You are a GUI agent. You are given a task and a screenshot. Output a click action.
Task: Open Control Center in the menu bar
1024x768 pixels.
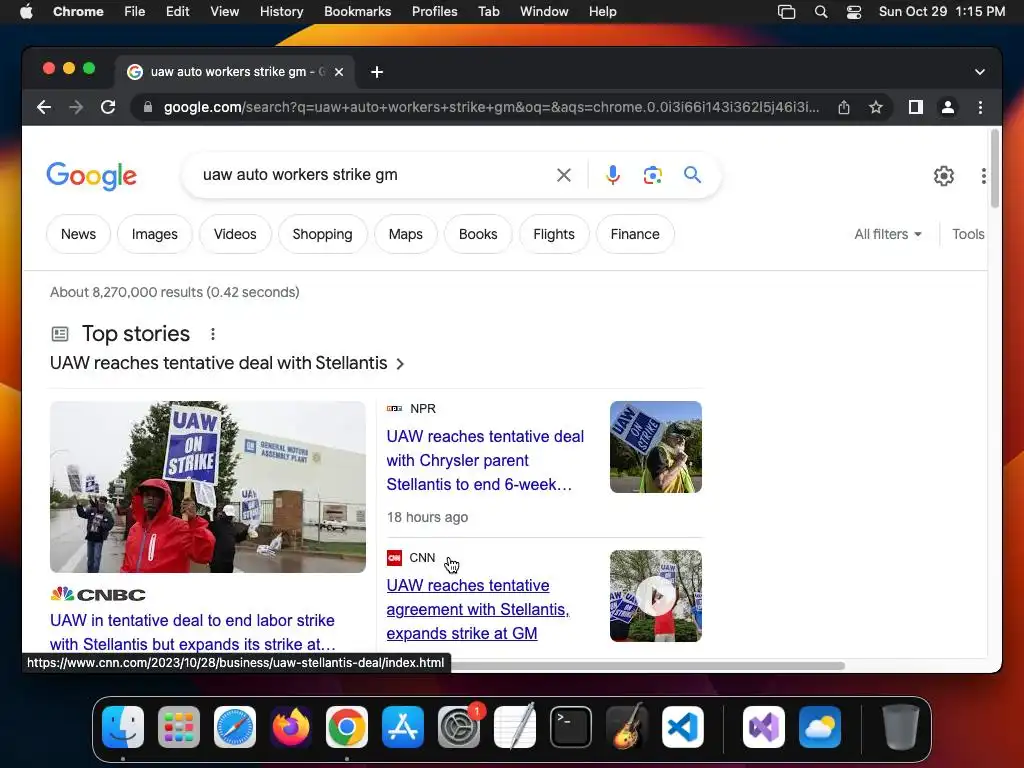tap(854, 12)
